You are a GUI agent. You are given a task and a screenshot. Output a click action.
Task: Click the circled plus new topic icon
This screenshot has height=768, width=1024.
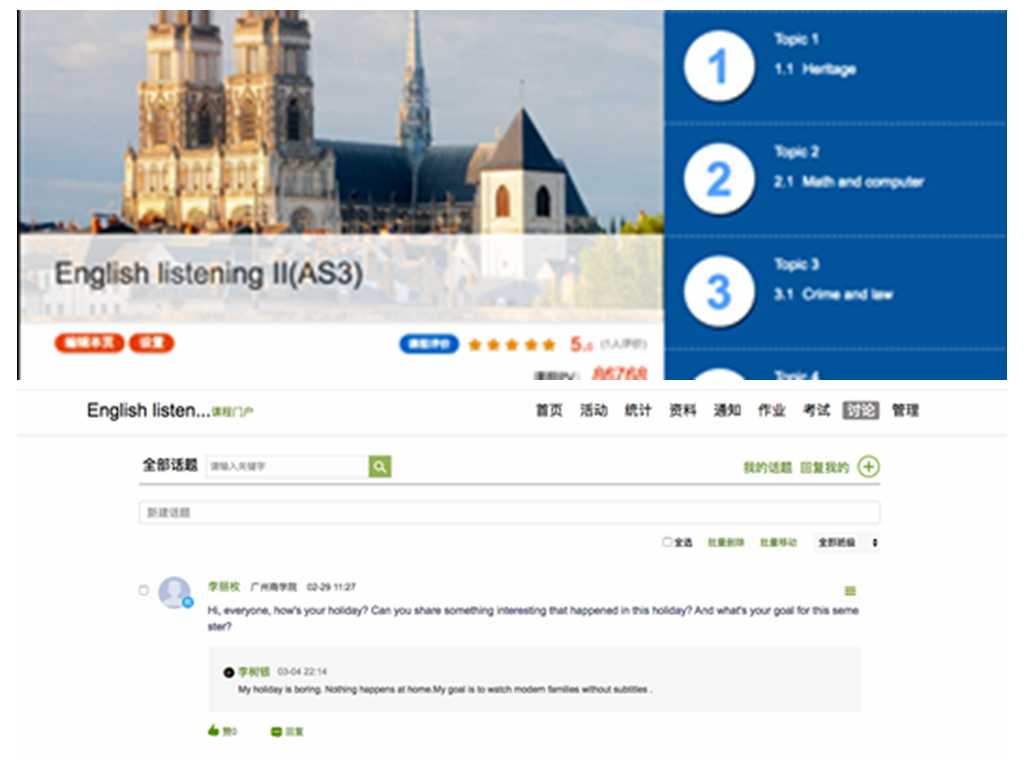[869, 467]
